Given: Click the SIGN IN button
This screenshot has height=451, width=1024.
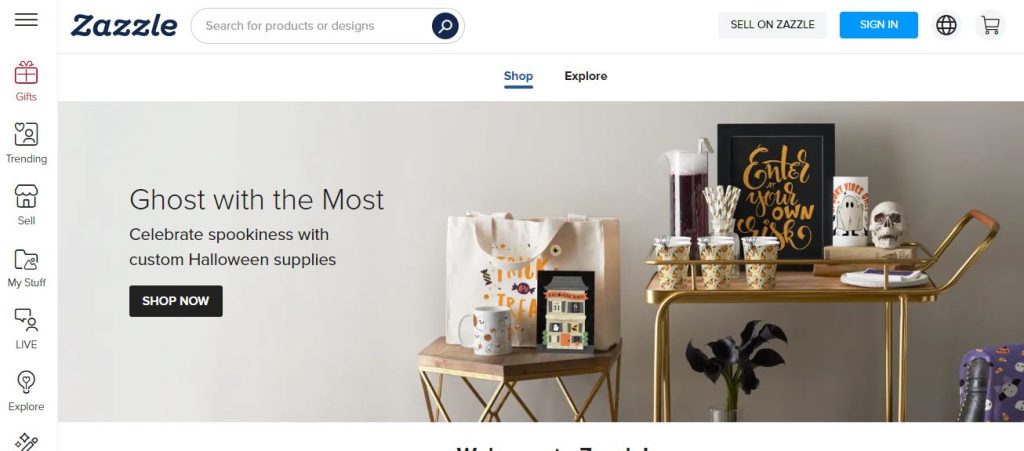Looking at the screenshot, I should [878, 25].
